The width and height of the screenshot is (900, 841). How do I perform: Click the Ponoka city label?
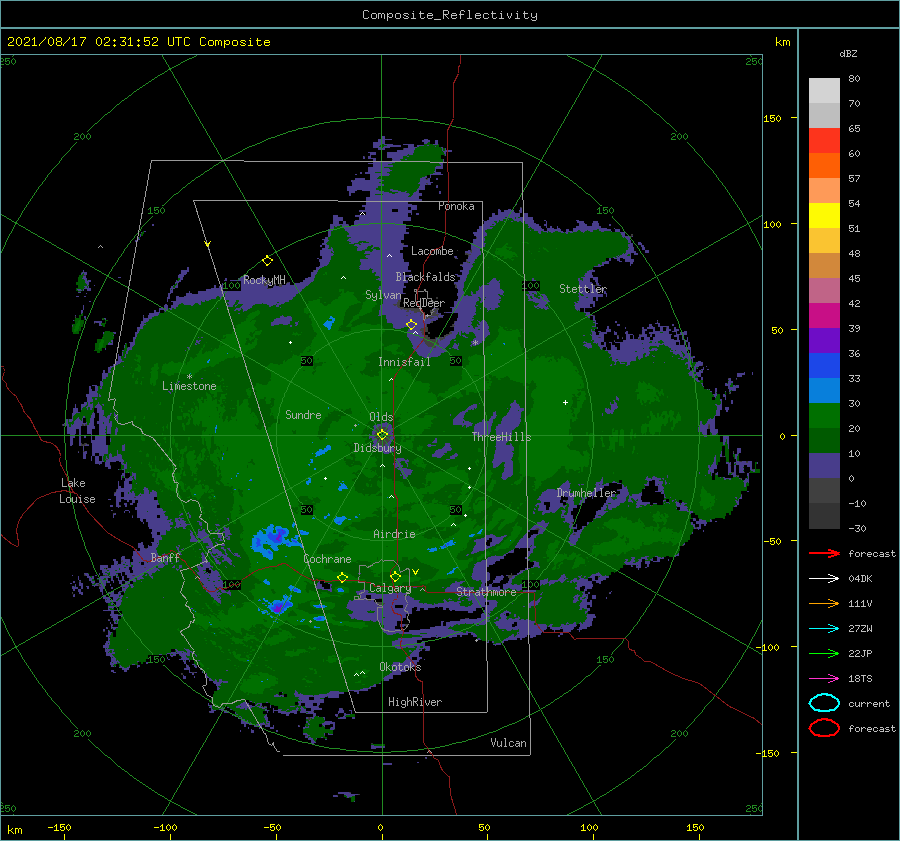[456, 206]
